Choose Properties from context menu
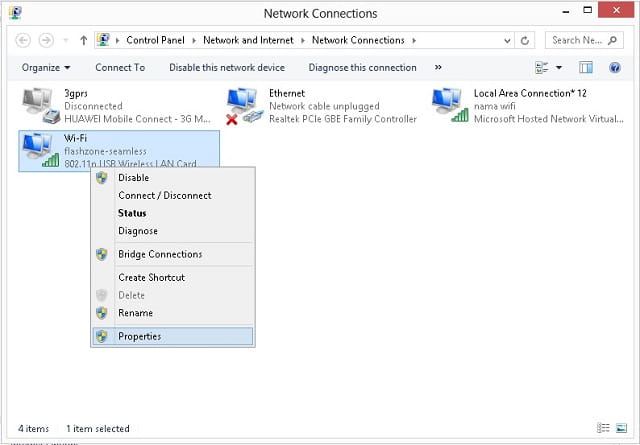This screenshot has width=640, height=445. (173, 336)
